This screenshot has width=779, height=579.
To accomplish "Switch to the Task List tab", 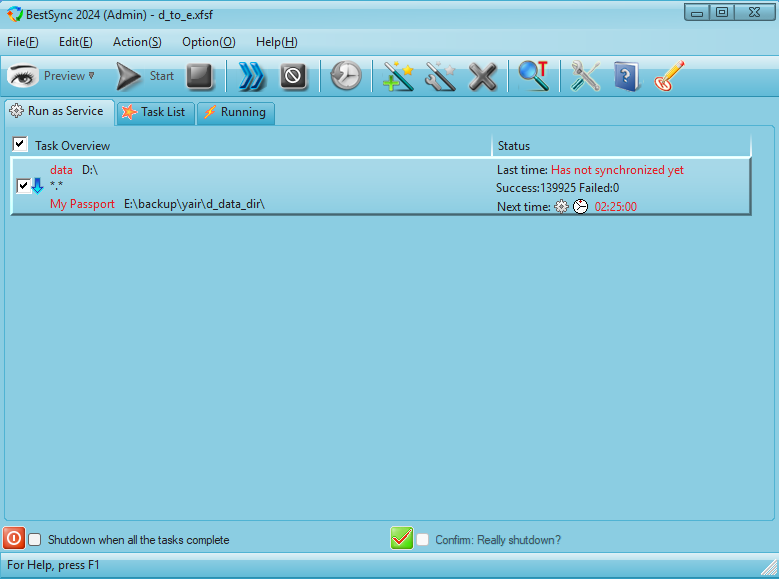I will (x=156, y=112).
